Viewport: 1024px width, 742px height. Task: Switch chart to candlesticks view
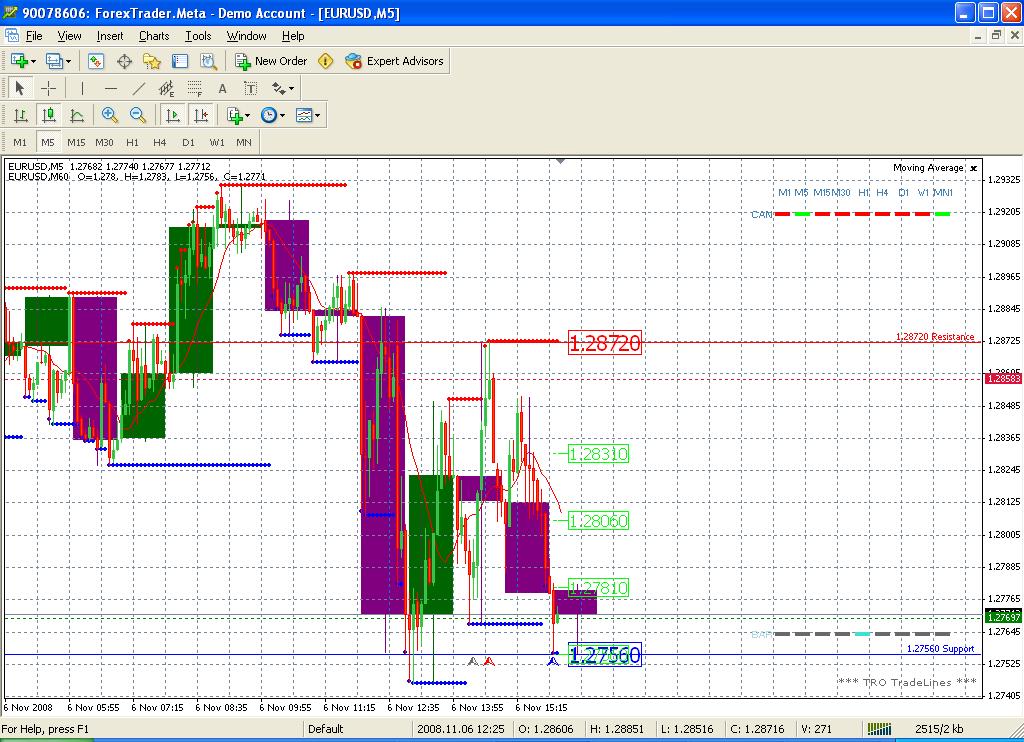click(x=48, y=115)
